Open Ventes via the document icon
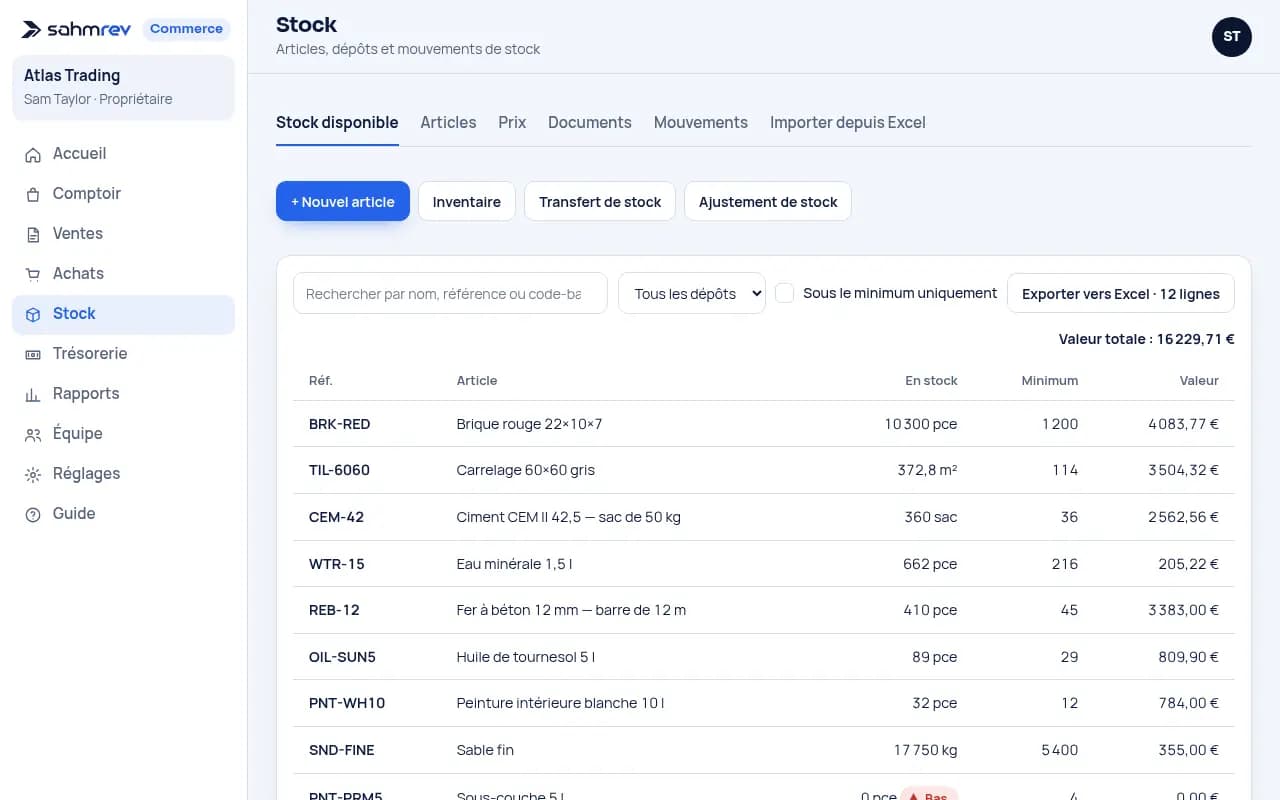Screen dimensions: 1280x800 33,234
